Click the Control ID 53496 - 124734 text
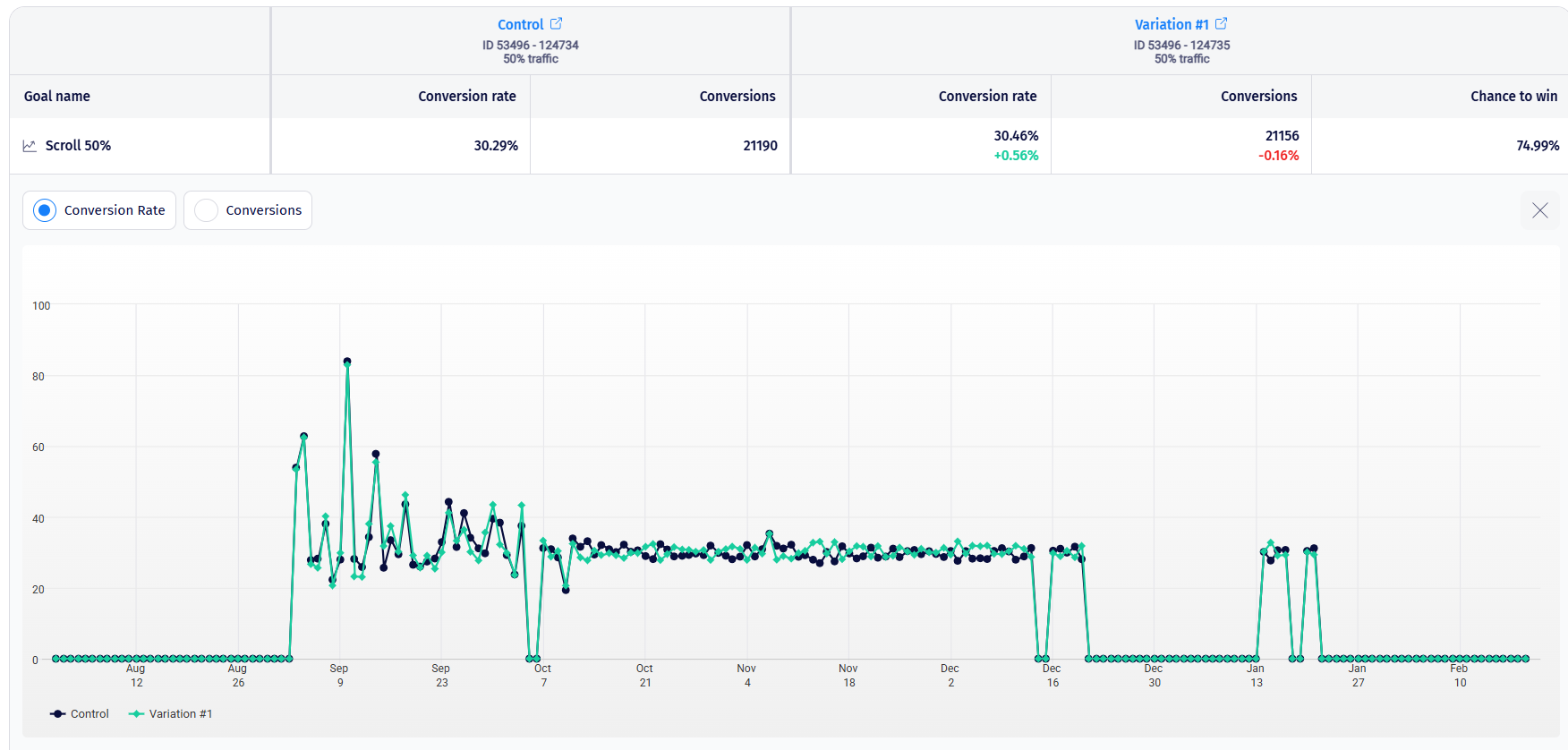This screenshot has height=750, width=1568. coord(531,45)
